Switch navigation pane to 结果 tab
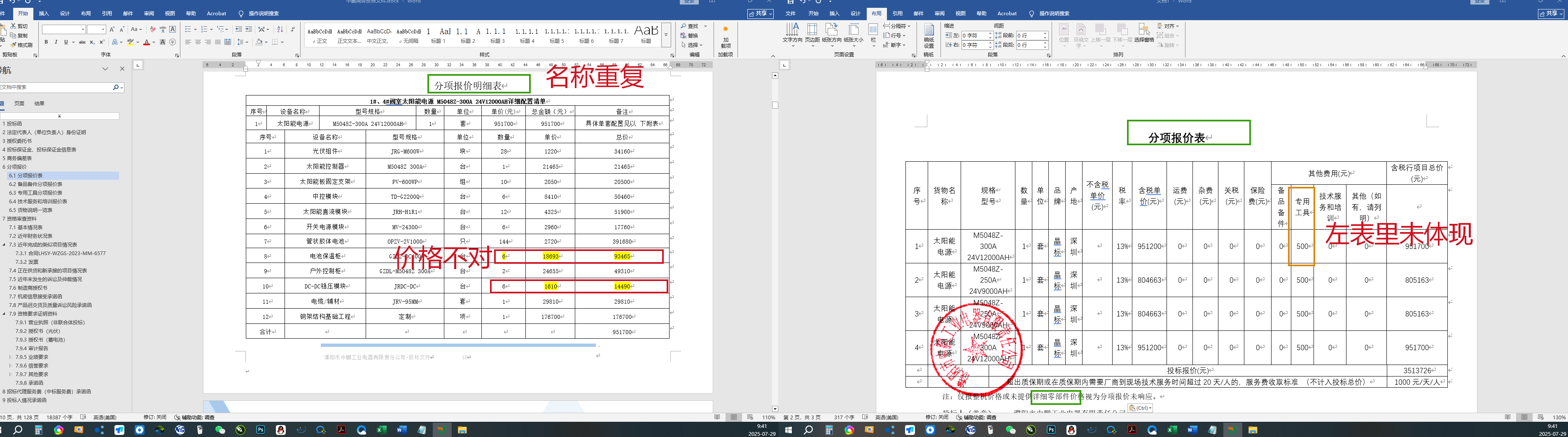 click(40, 103)
